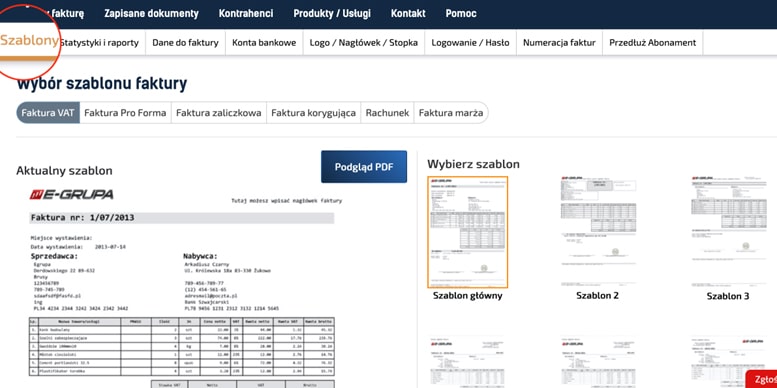The image size is (777, 388).
Task: Open the Zapisane dokumenty menu
Action: (151, 14)
